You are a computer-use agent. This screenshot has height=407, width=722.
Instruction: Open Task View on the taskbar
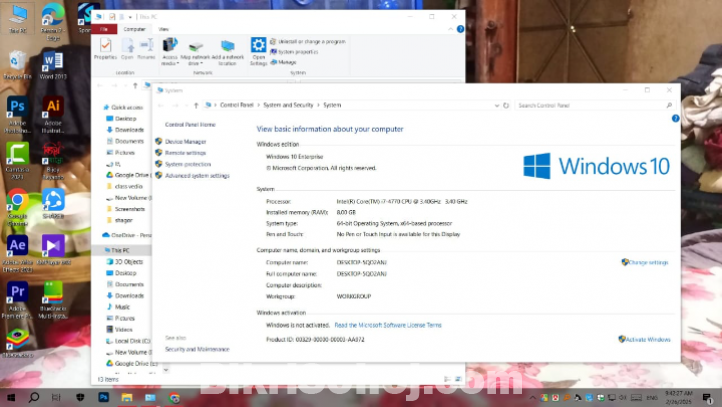pyautogui.click(x=56, y=397)
